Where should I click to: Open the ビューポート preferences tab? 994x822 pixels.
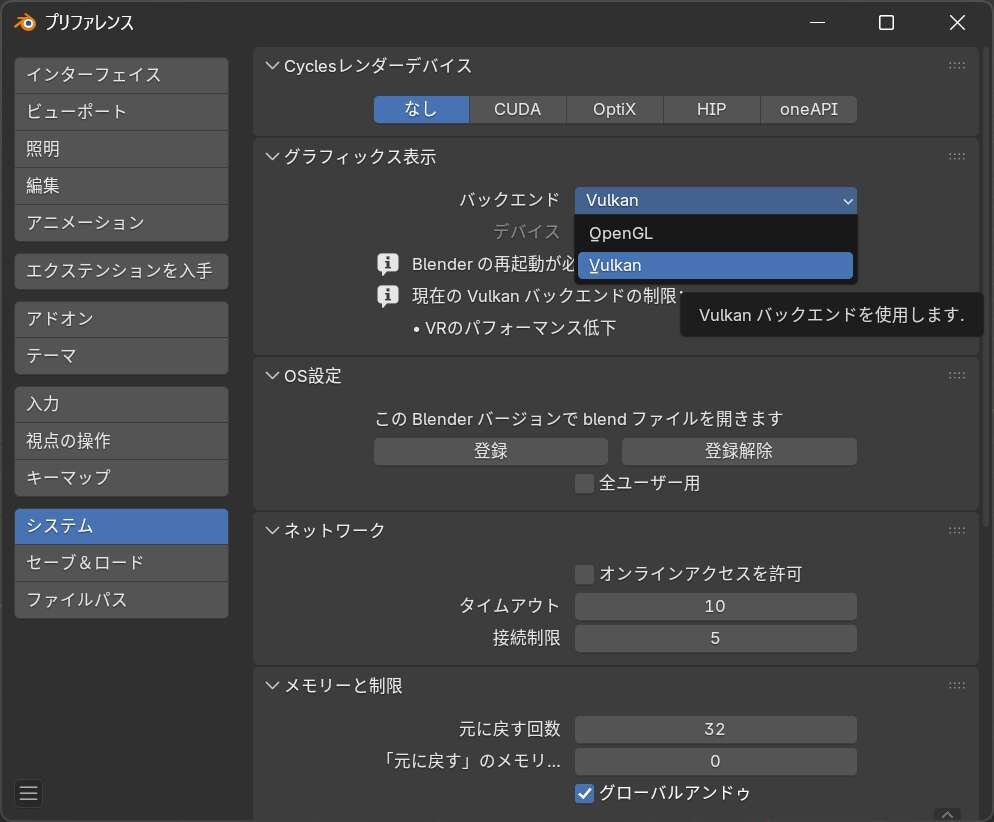tap(121, 112)
